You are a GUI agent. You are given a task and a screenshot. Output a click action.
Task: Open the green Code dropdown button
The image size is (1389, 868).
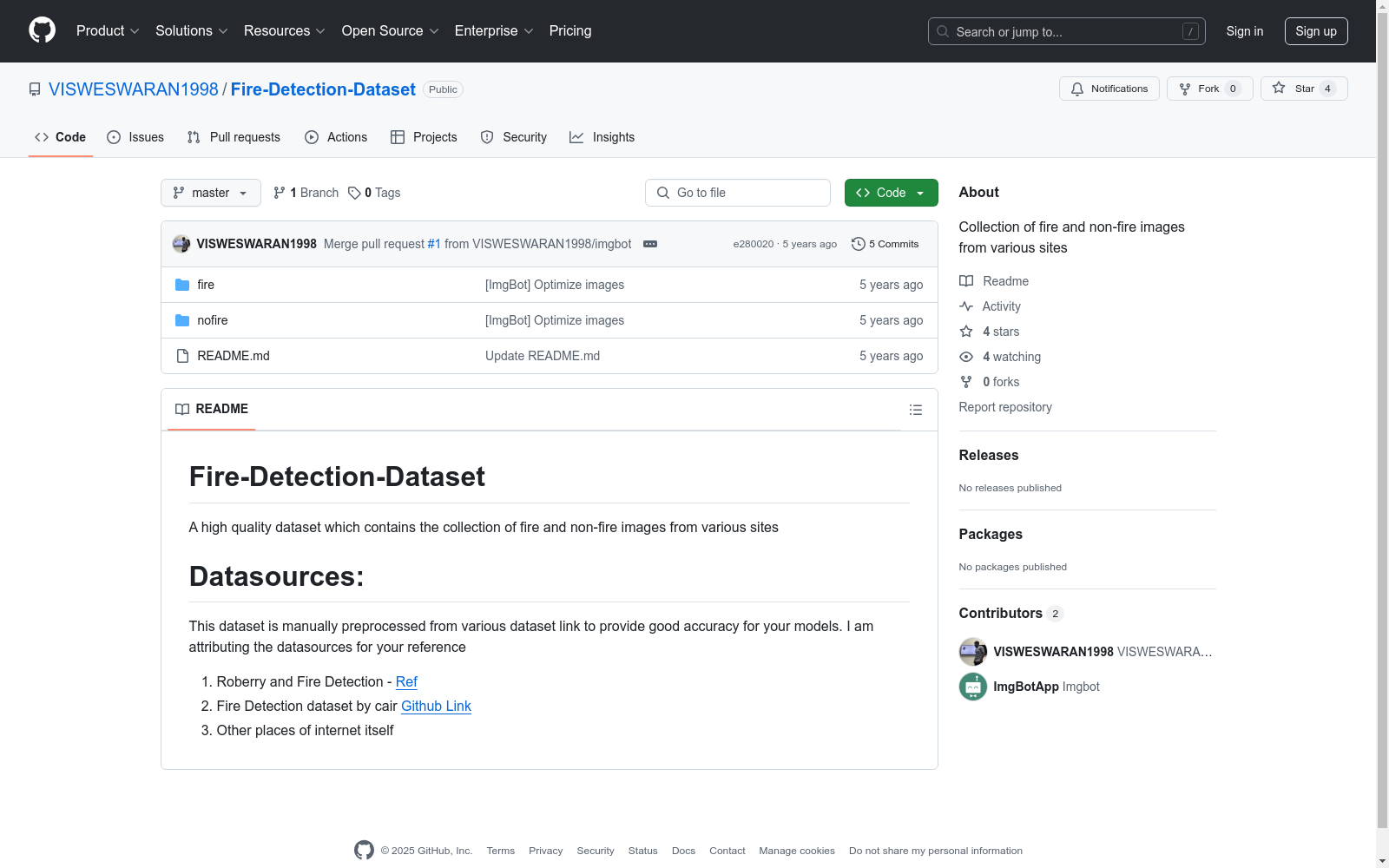[892, 193]
